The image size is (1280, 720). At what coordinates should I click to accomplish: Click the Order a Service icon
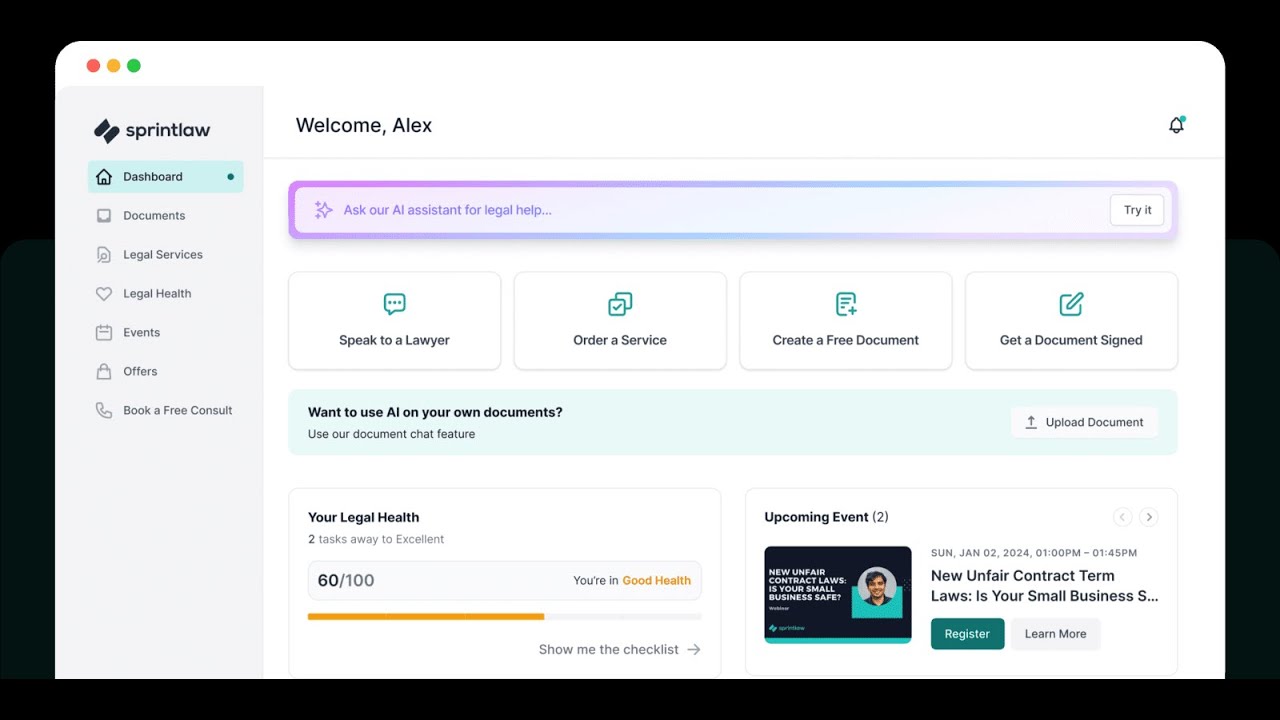620,304
